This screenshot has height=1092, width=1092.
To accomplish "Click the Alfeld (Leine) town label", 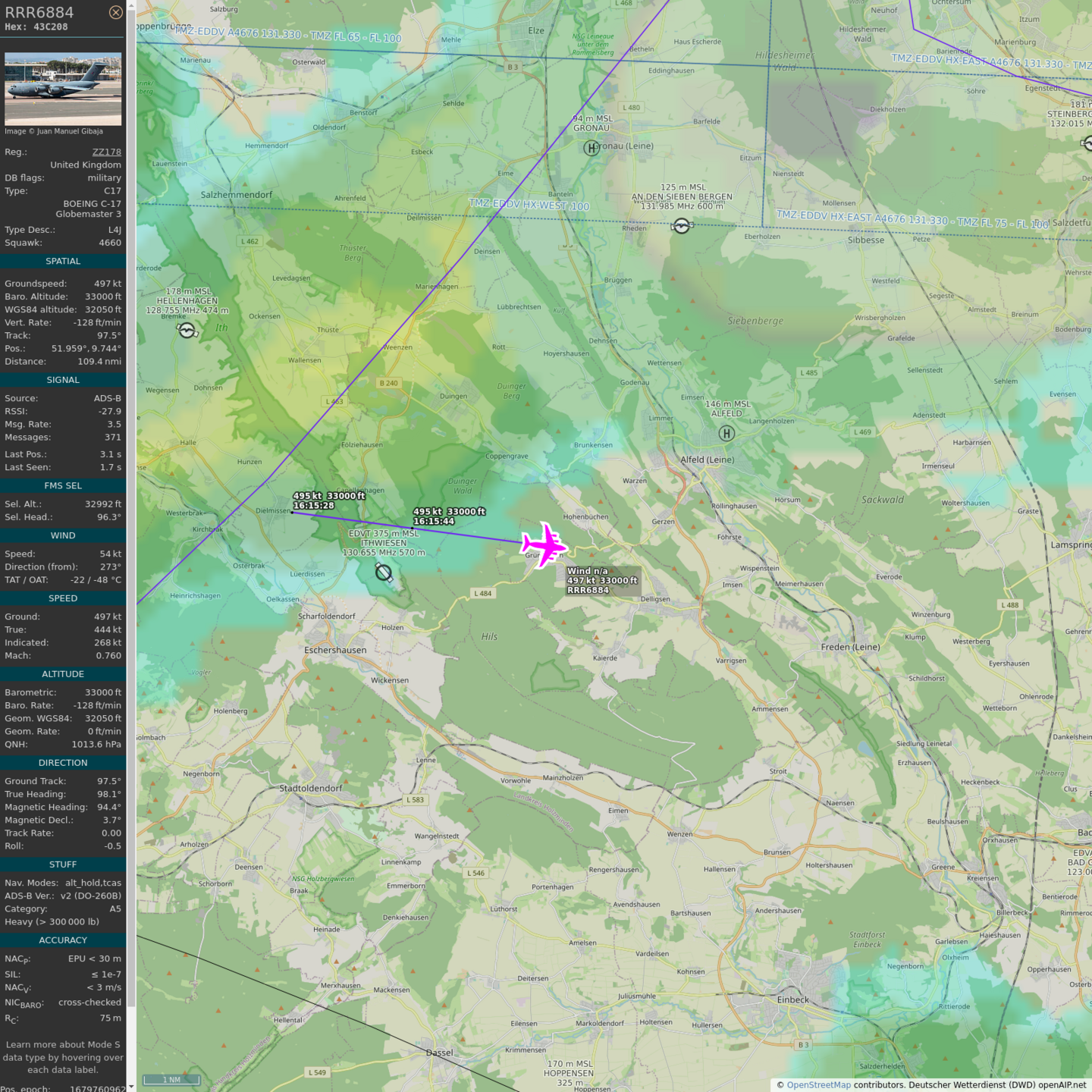I will point(707,460).
